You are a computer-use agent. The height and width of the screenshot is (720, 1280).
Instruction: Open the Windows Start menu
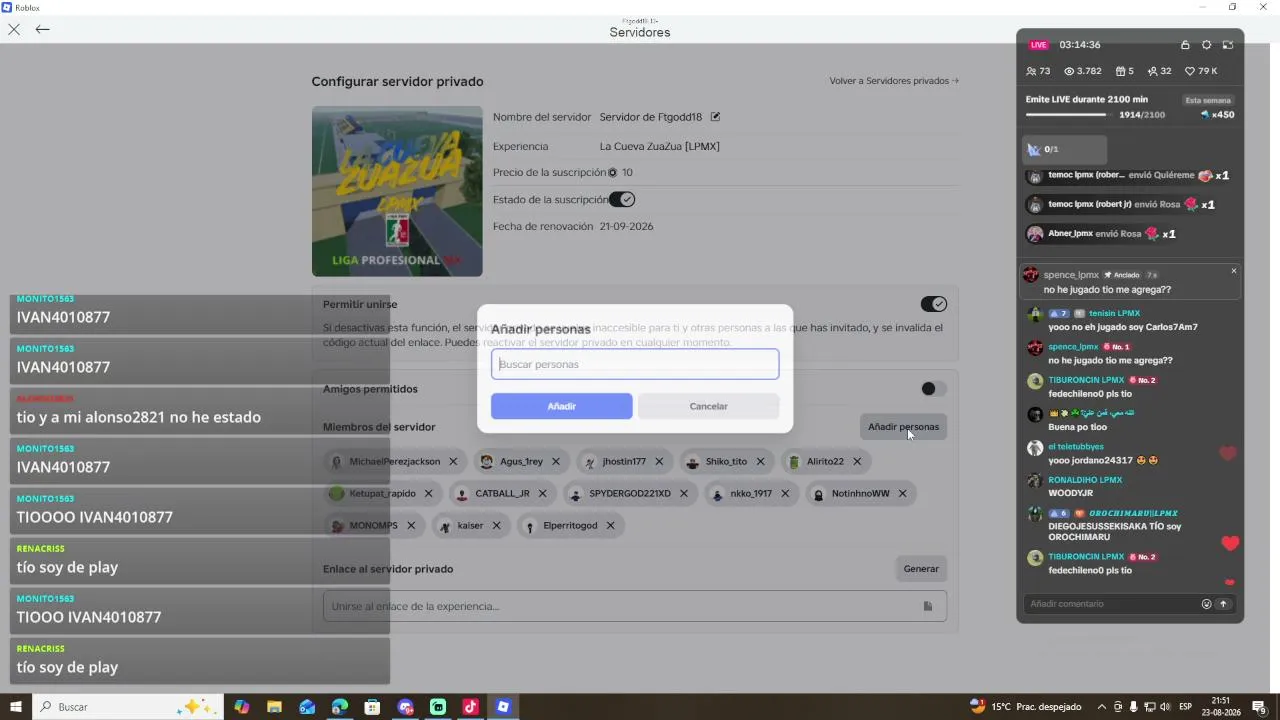16,707
